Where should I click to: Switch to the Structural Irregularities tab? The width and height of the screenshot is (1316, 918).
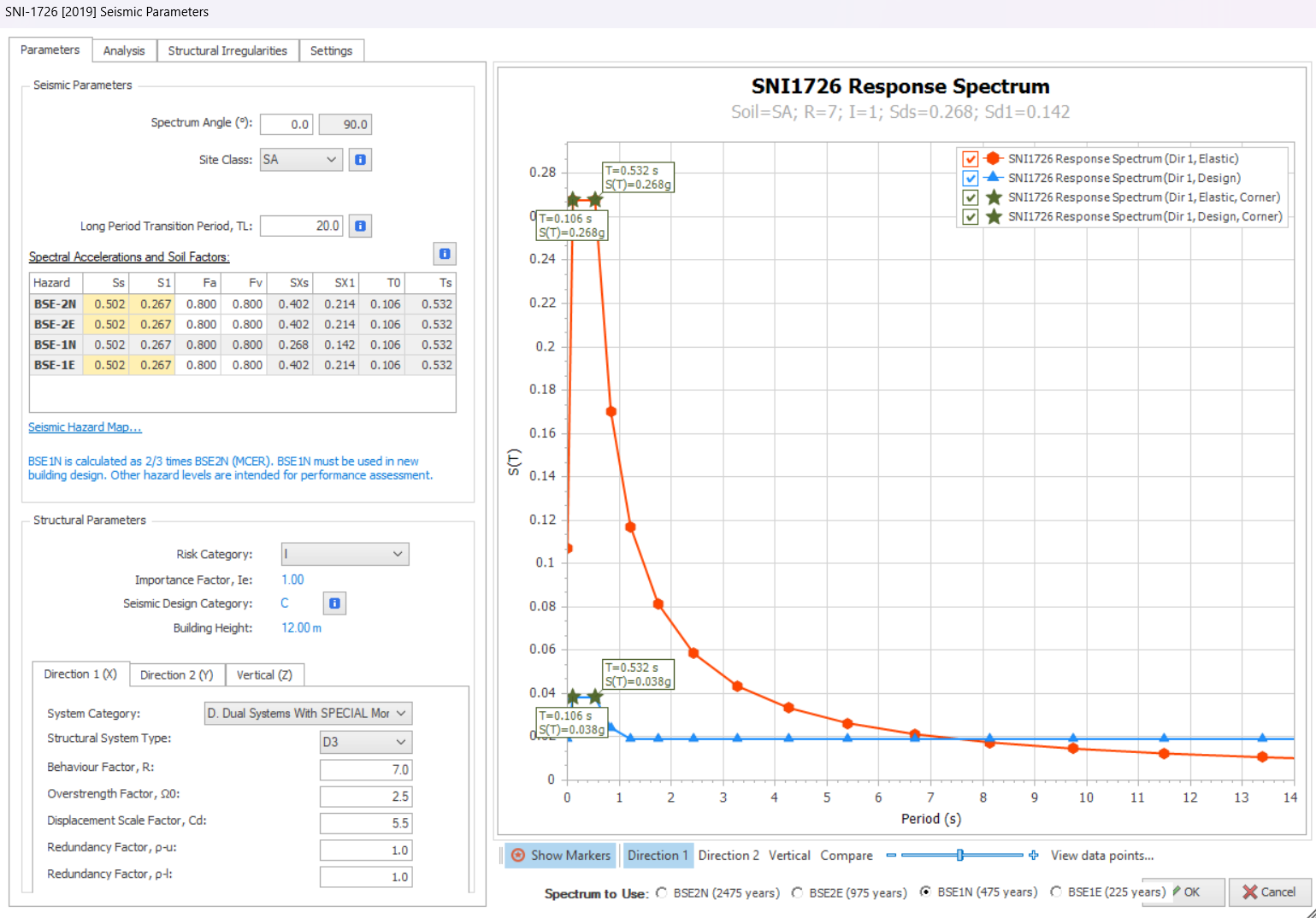click(227, 51)
